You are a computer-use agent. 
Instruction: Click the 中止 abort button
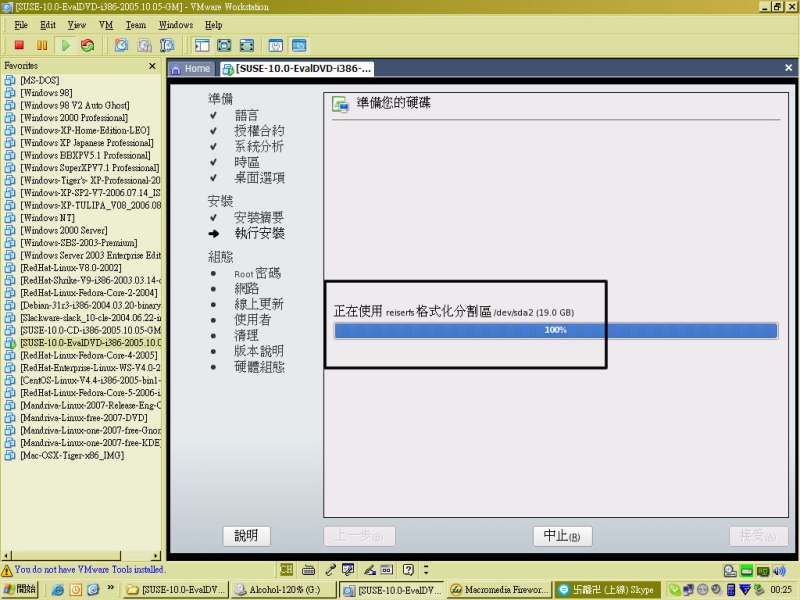click(562, 536)
